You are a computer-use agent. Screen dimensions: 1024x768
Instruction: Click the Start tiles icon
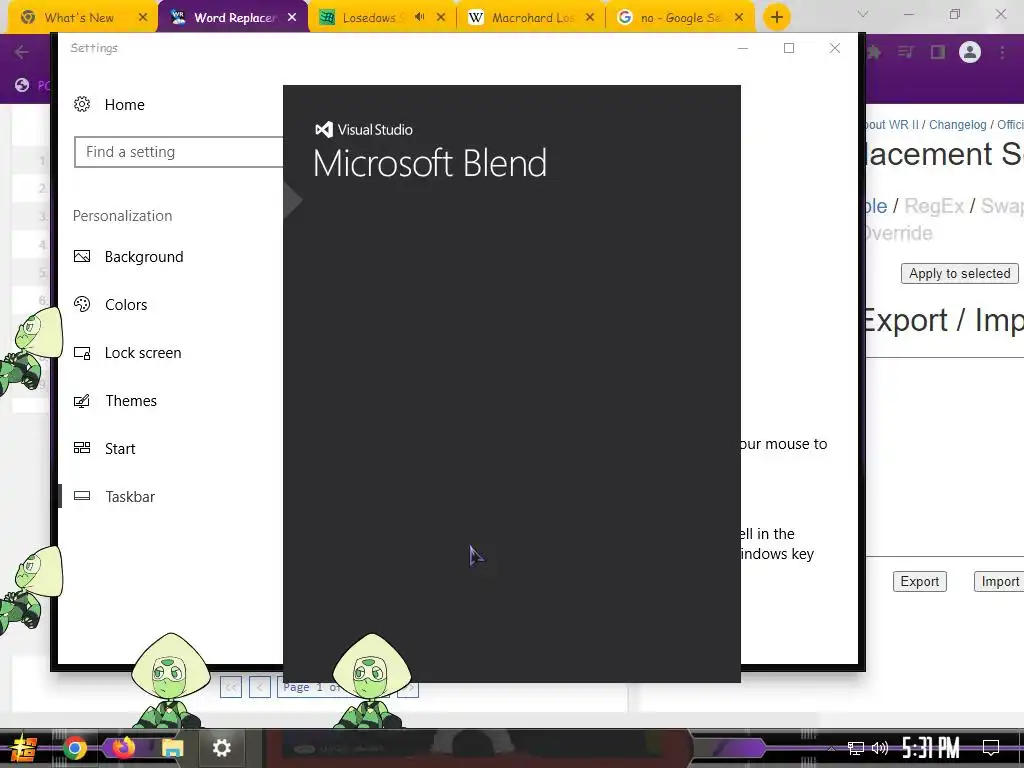pos(82,448)
